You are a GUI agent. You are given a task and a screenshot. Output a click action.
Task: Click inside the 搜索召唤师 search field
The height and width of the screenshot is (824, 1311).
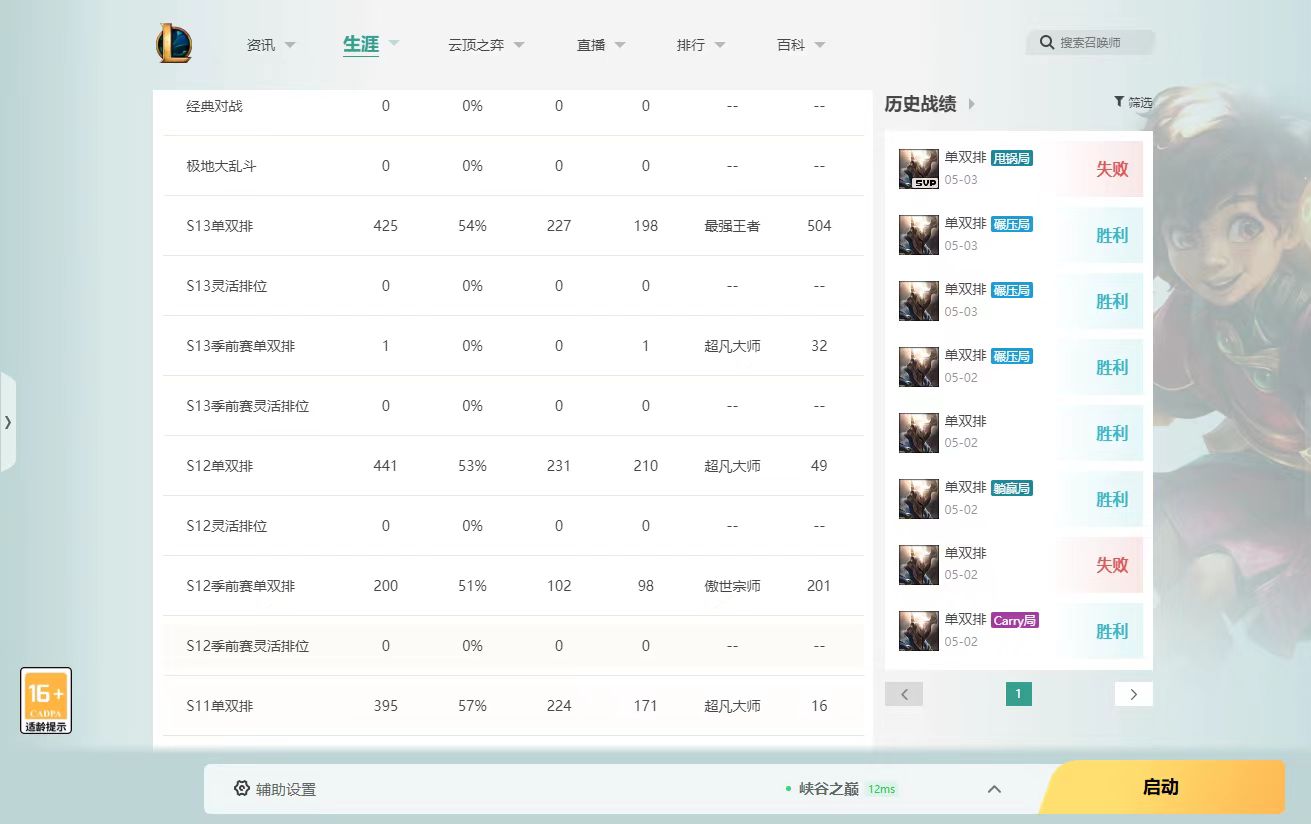[1090, 43]
